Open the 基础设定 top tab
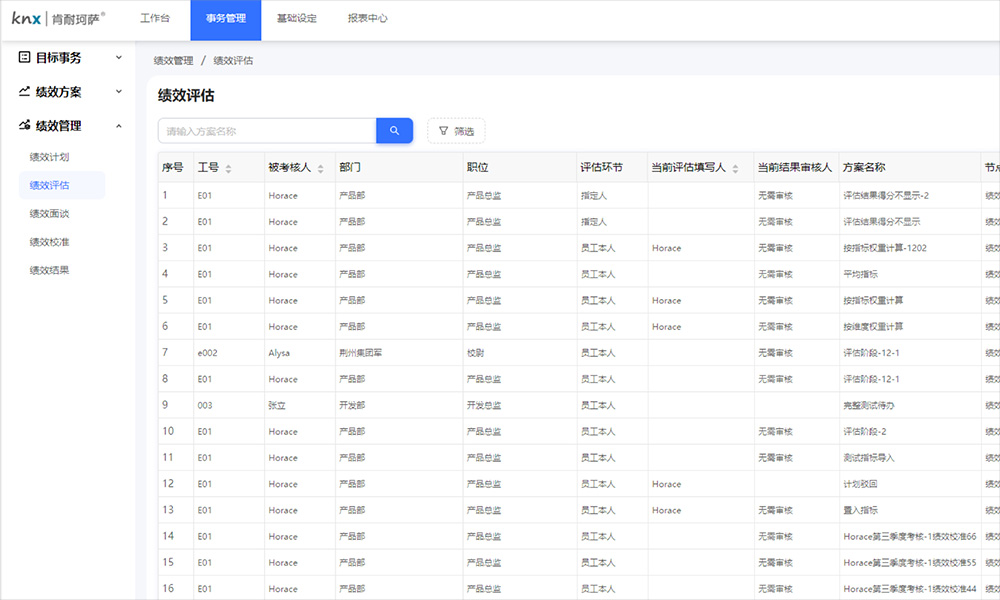The width and height of the screenshot is (1000, 600). pos(297,18)
